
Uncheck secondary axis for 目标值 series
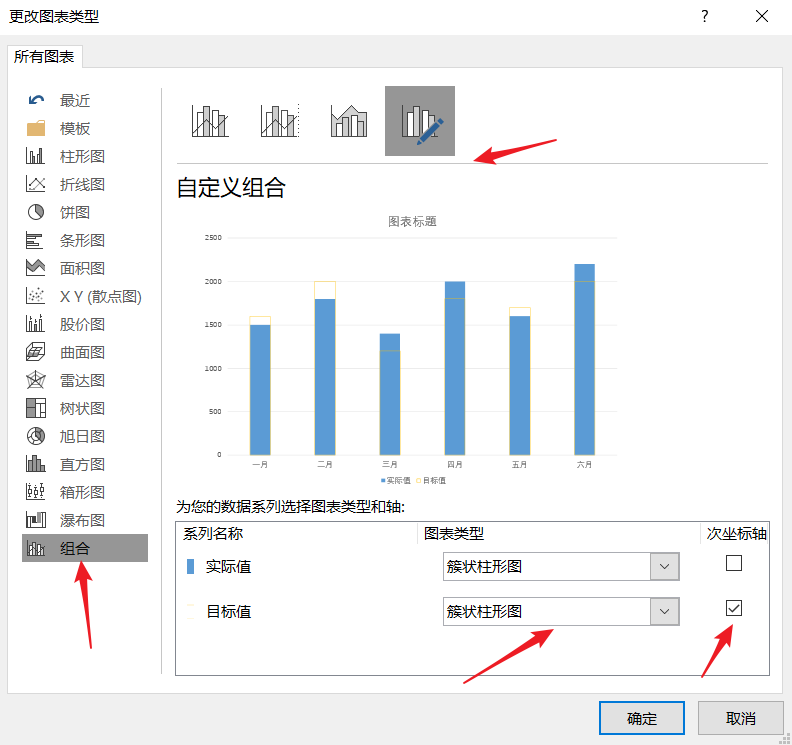734,608
